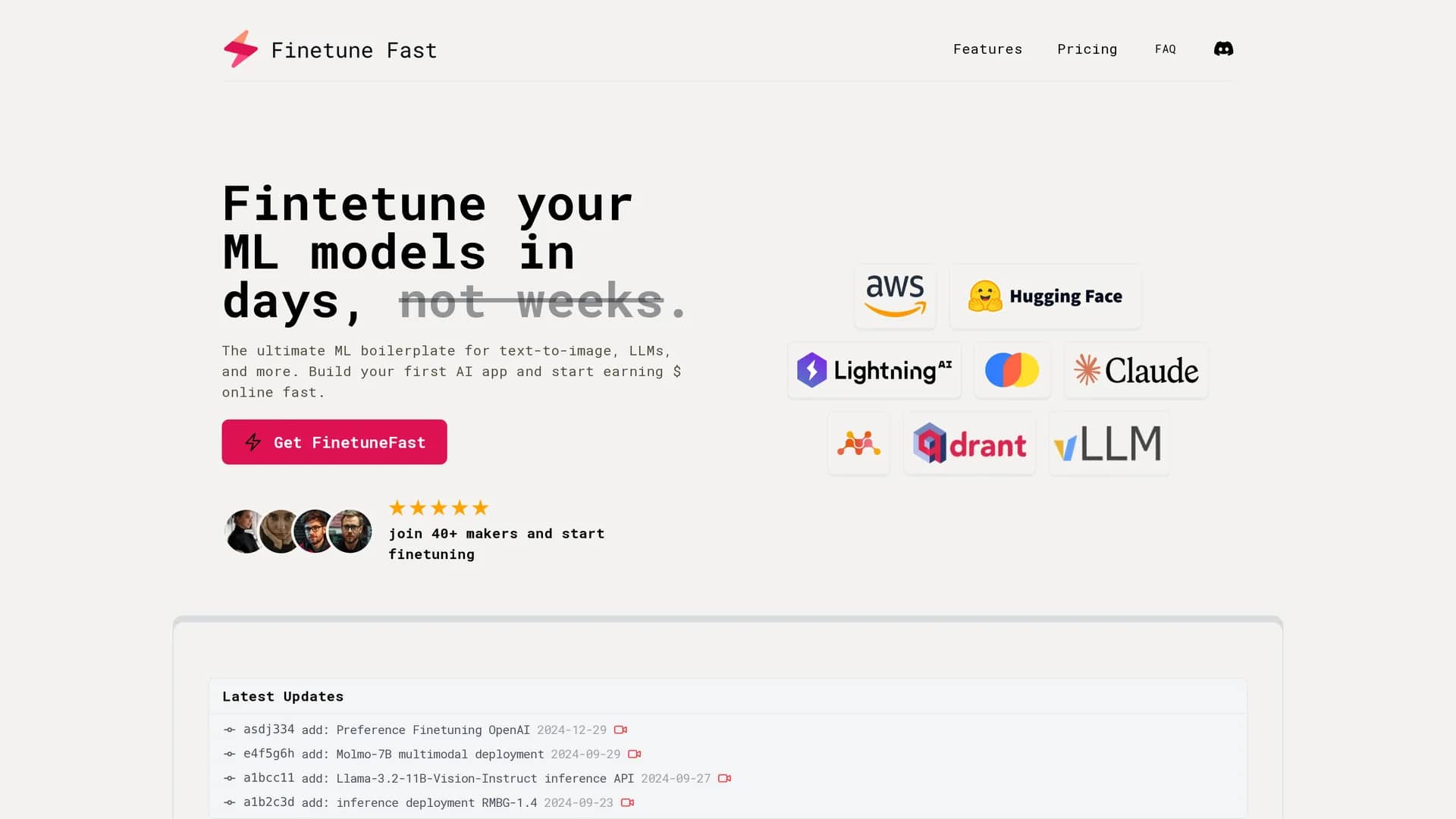Click the Claude logo card

(1136, 370)
